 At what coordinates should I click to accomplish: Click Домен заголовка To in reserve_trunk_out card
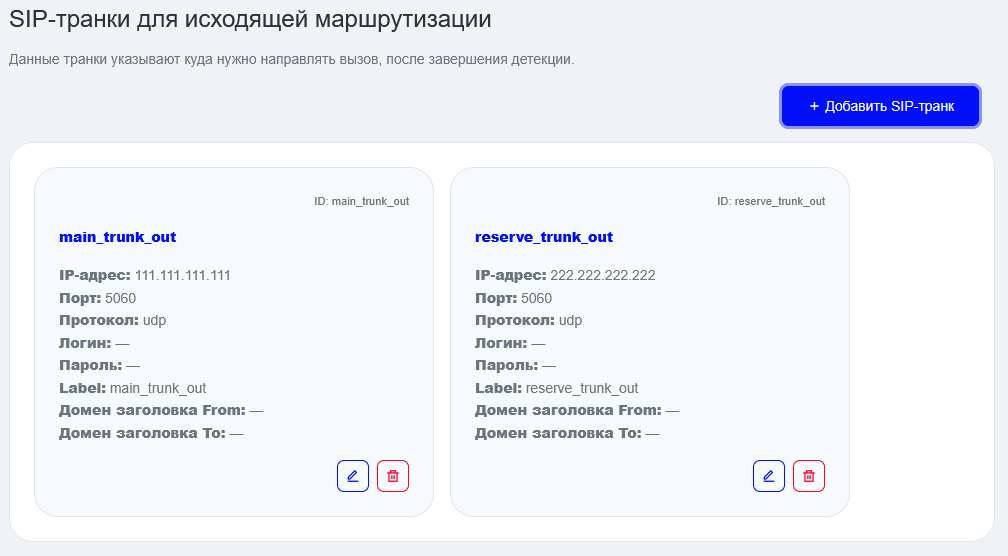567,433
